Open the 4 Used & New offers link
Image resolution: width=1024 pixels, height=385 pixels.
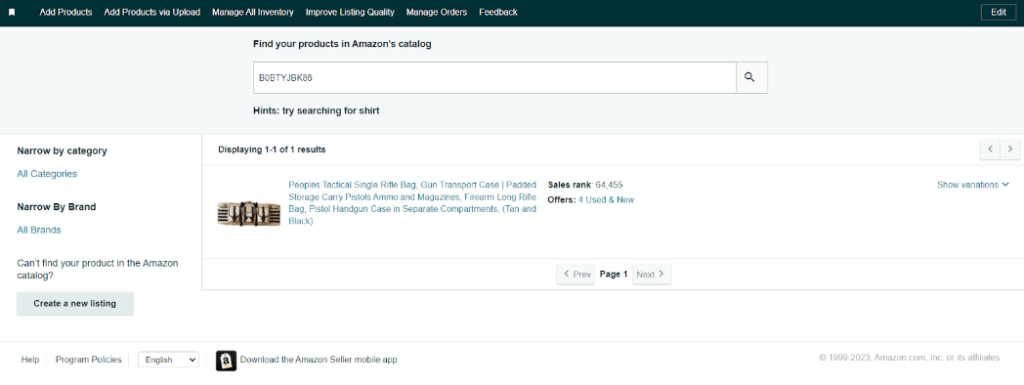pyautogui.click(x=606, y=200)
